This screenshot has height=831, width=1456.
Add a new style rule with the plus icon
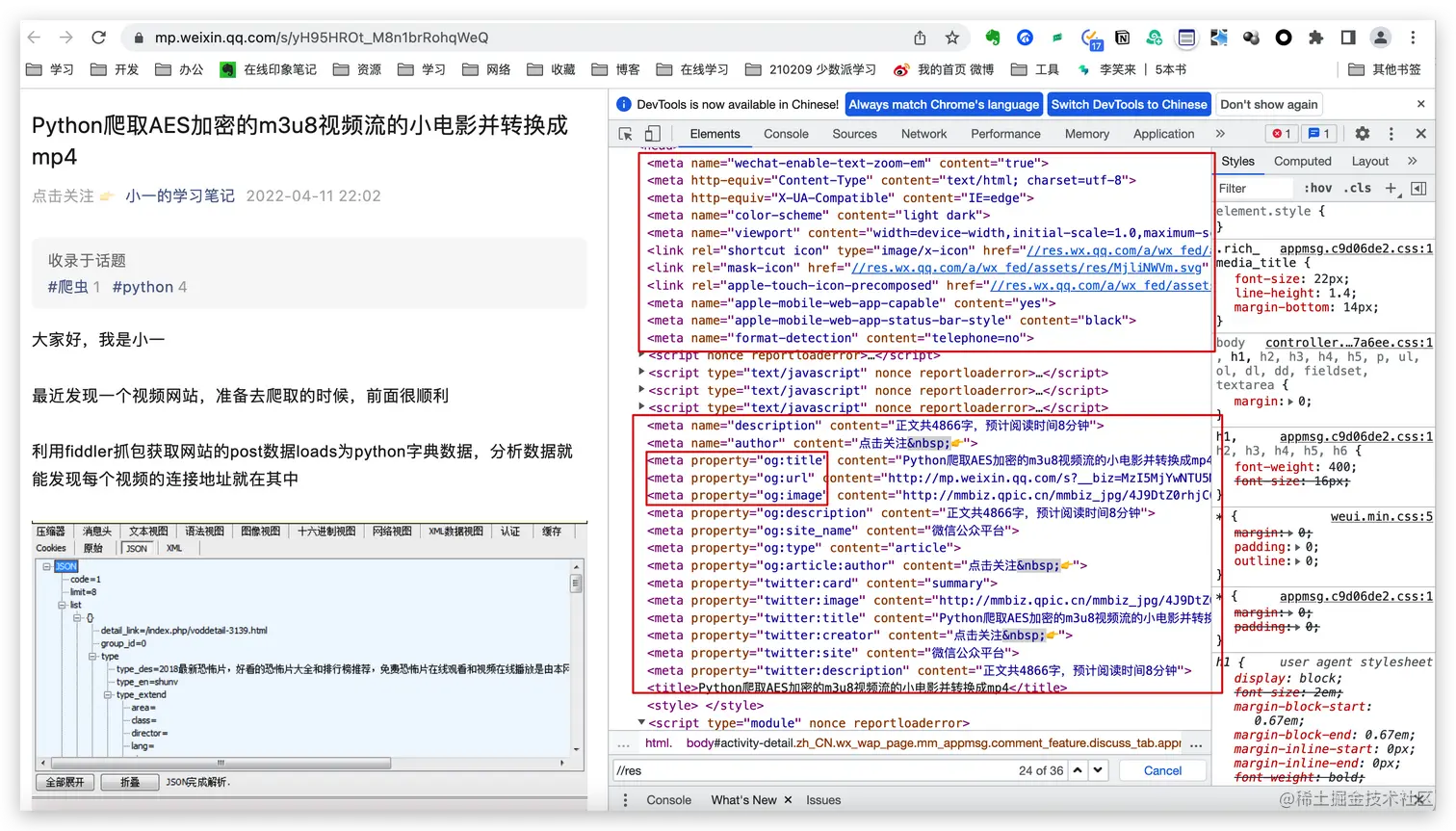(1391, 189)
